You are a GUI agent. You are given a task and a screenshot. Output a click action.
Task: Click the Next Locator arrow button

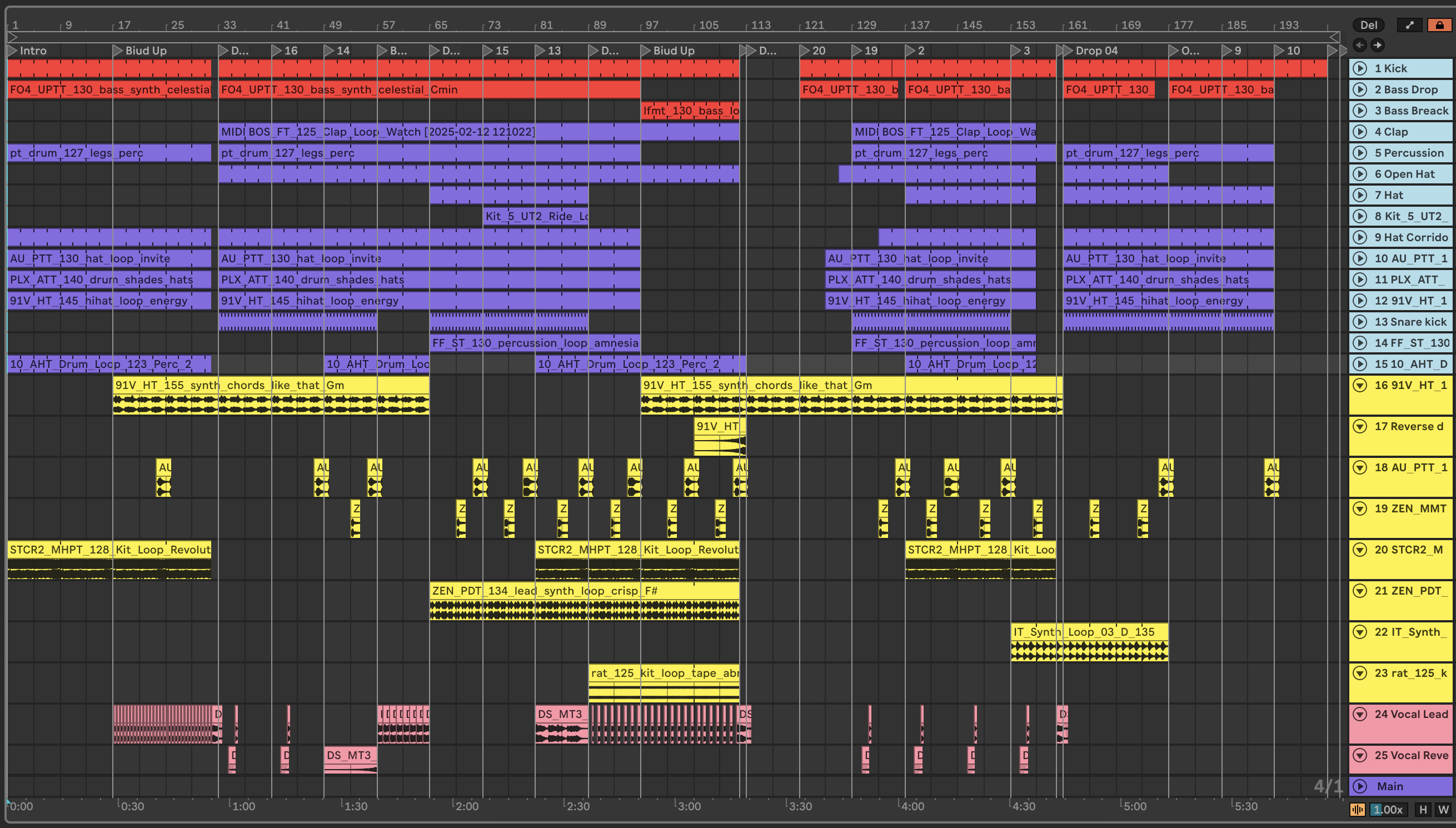(x=1377, y=45)
